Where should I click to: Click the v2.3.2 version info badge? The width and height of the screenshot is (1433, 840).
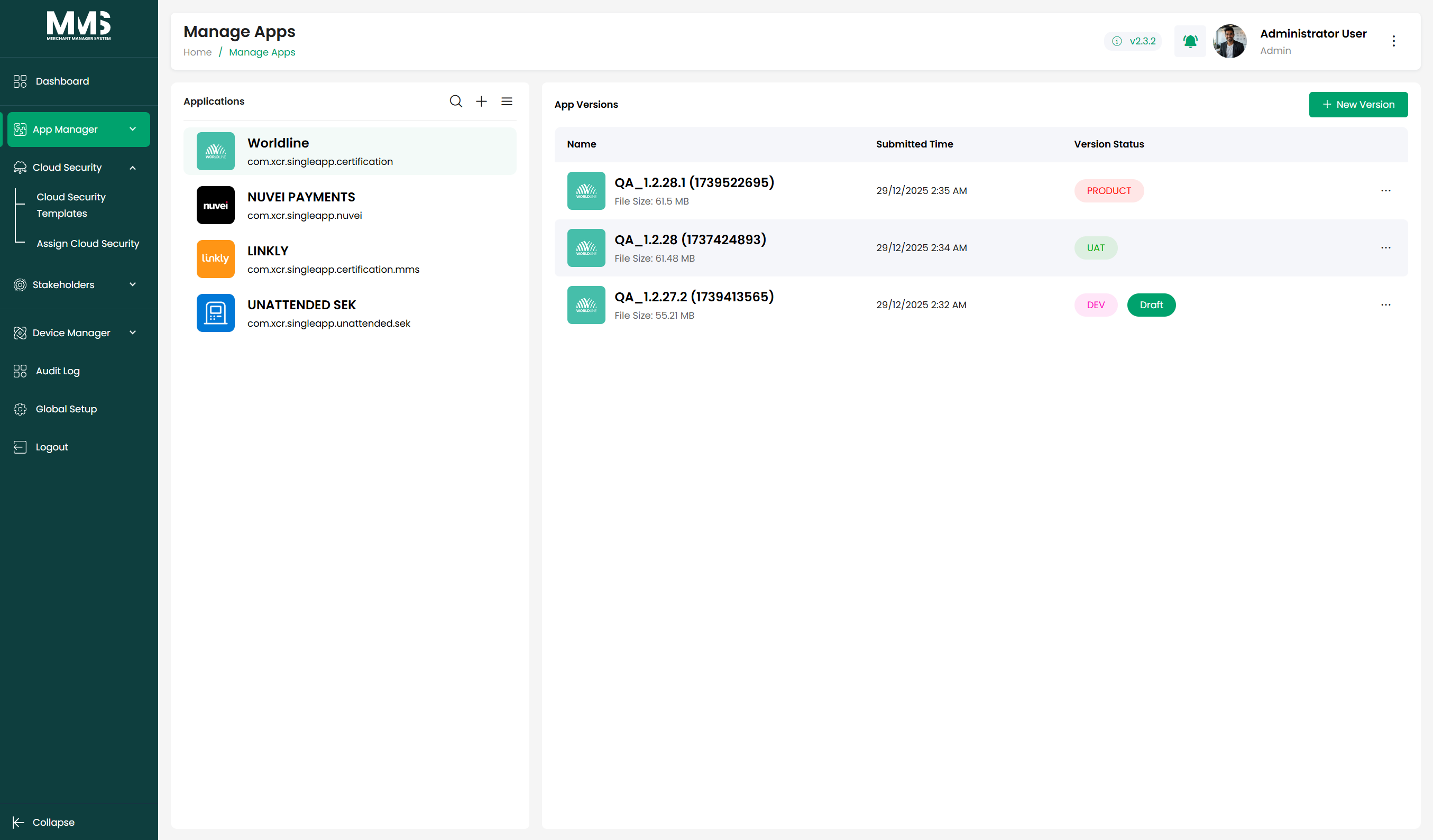pyautogui.click(x=1133, y=41)
